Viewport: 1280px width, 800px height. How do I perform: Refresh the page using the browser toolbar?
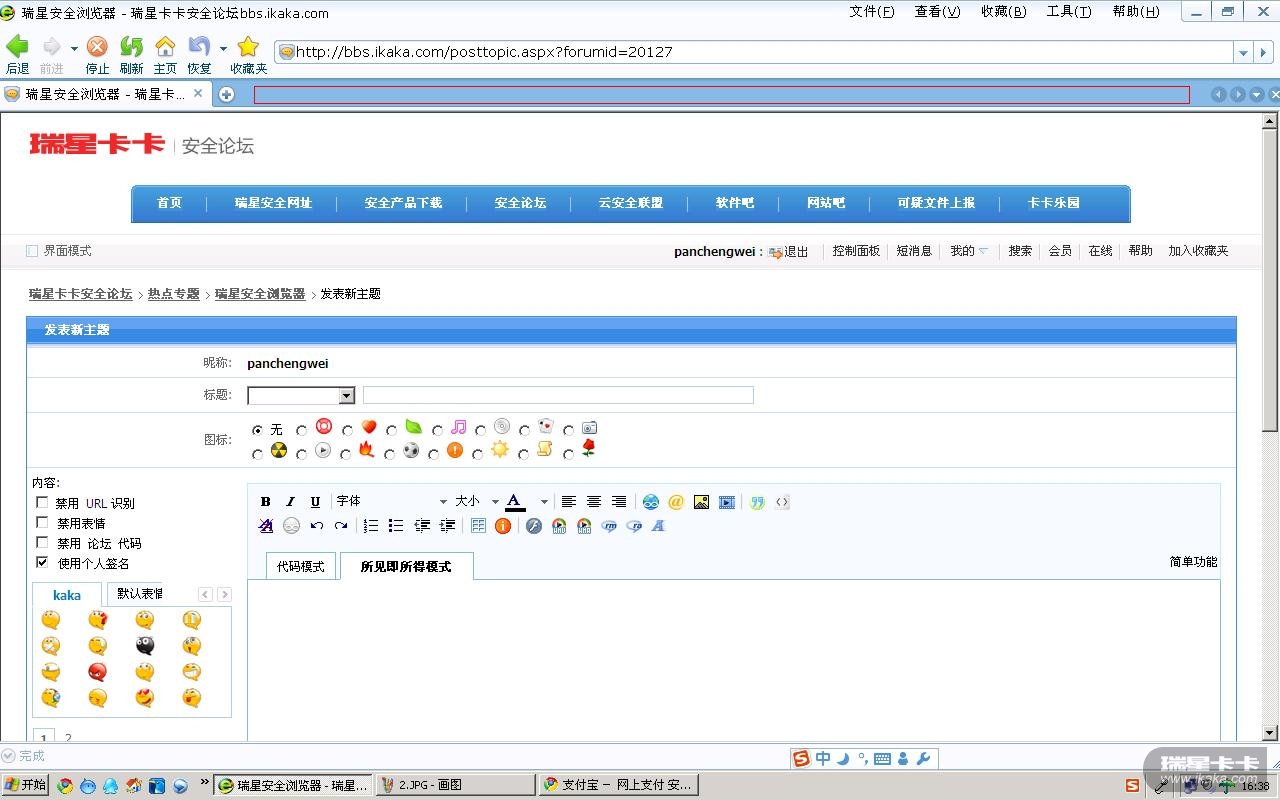[x=131, y=47]
